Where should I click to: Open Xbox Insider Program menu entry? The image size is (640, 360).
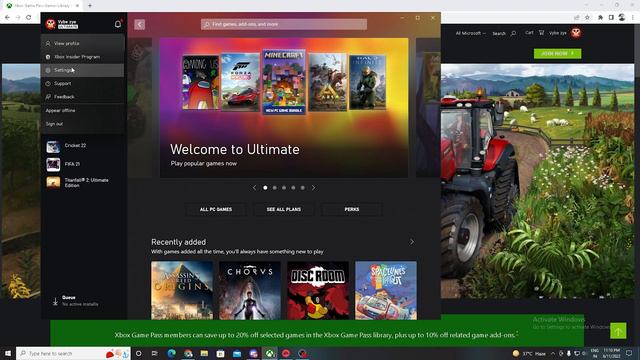[x=82, y=57]
